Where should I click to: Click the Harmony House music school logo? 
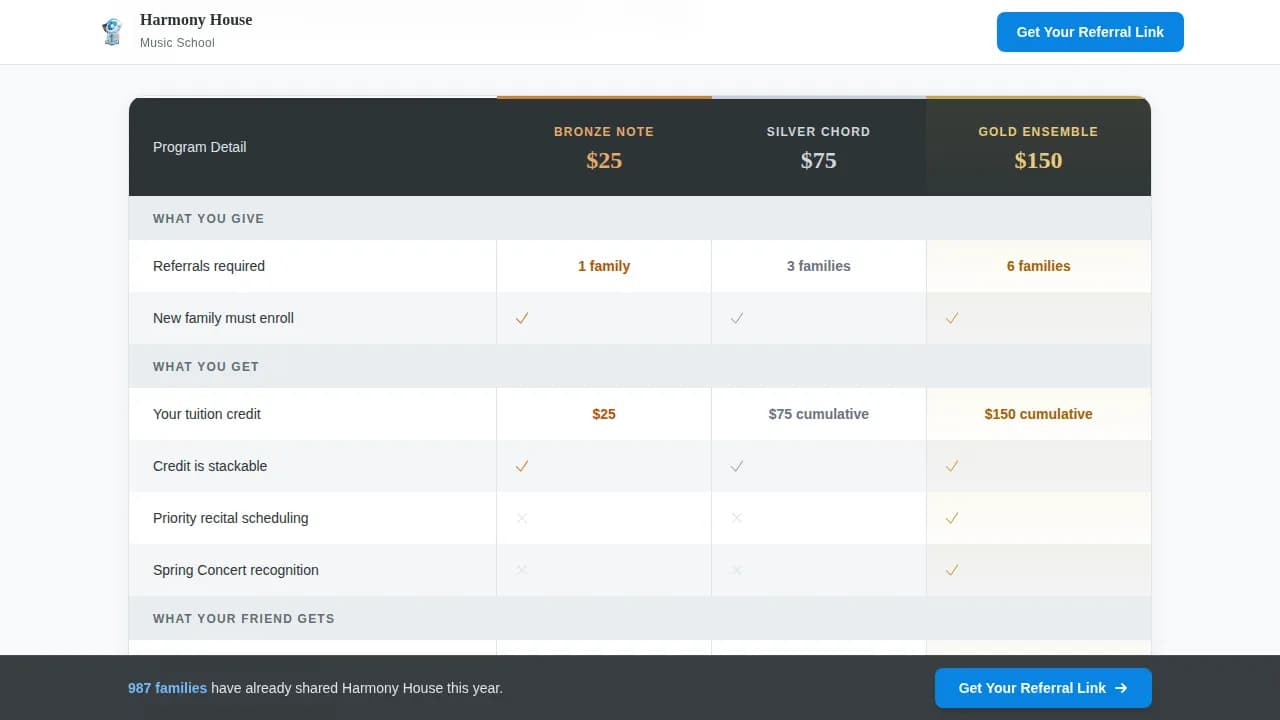tap(112, 31)
